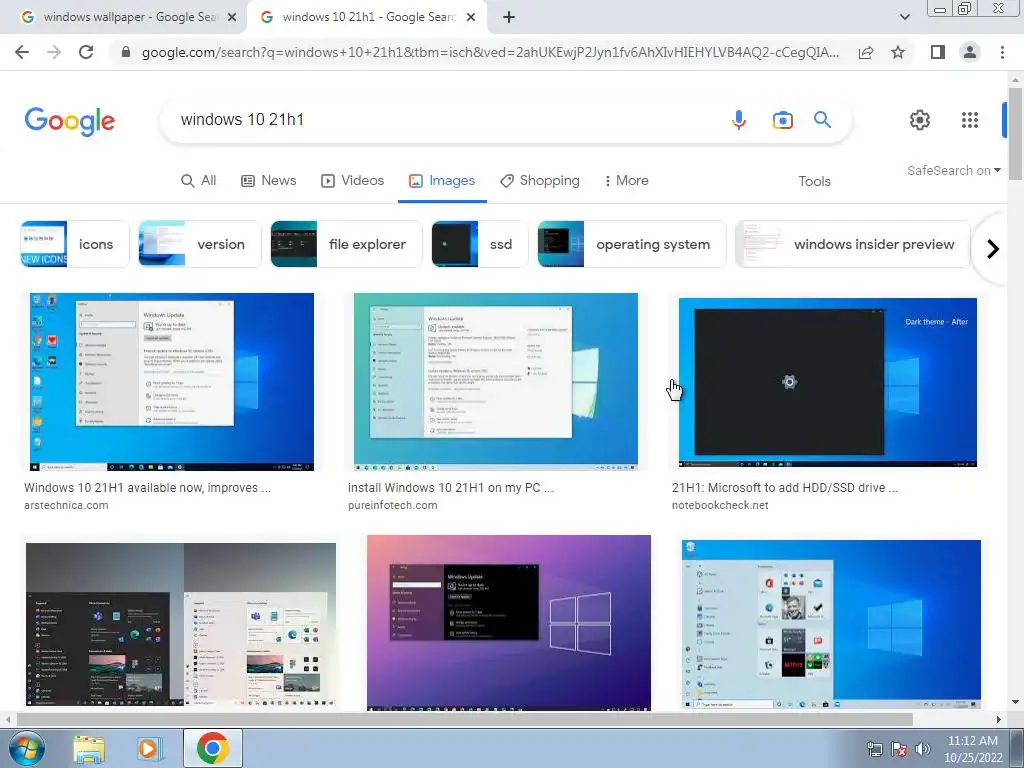The height and width of the screenshot is (768, 1024).
Task: Filter results by the 'icons' chip
Action: (x=75, y=244)
